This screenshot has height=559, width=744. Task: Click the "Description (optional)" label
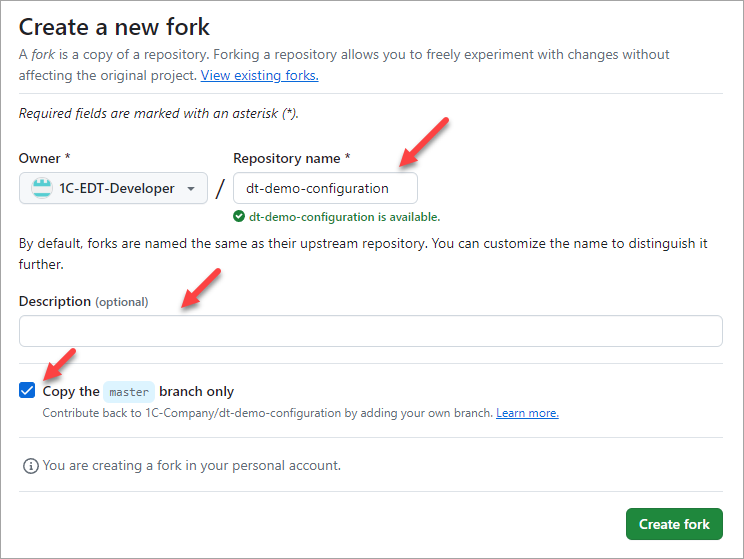pyautogui.click(x=83, y=301)
